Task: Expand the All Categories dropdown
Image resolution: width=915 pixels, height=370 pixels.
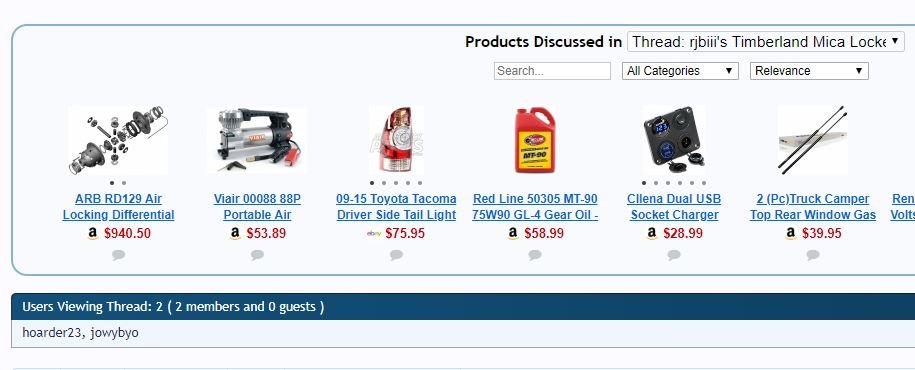Action: point(680,71)
